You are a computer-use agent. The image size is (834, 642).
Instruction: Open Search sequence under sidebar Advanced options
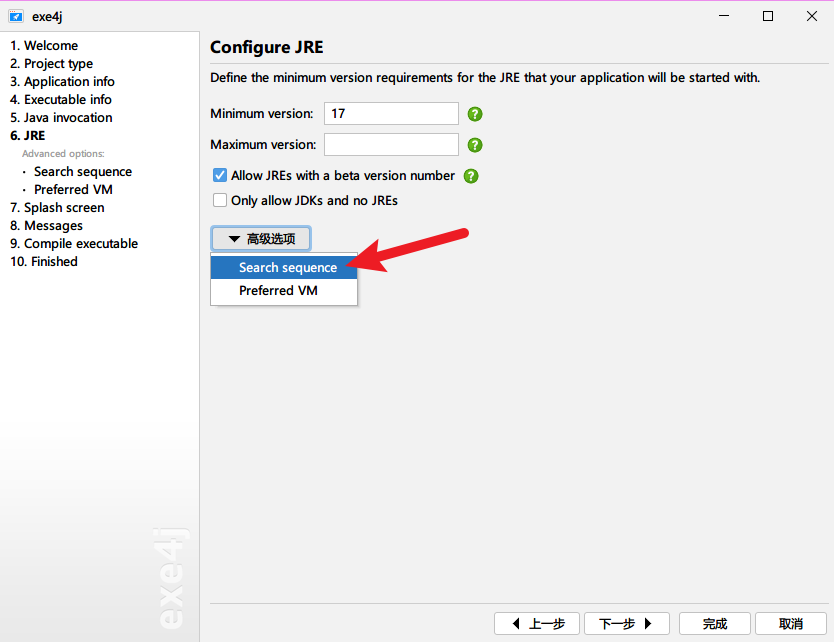click(x=82, y=172)
